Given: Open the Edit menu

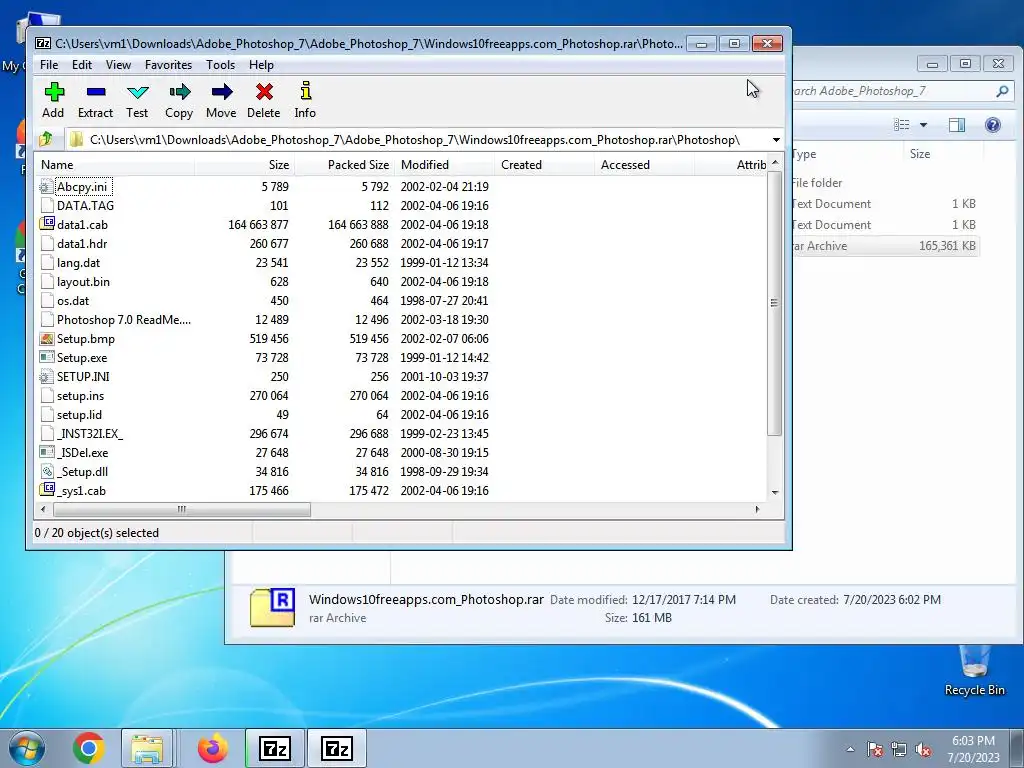Looking at the screenshot, I should [82, 65].
